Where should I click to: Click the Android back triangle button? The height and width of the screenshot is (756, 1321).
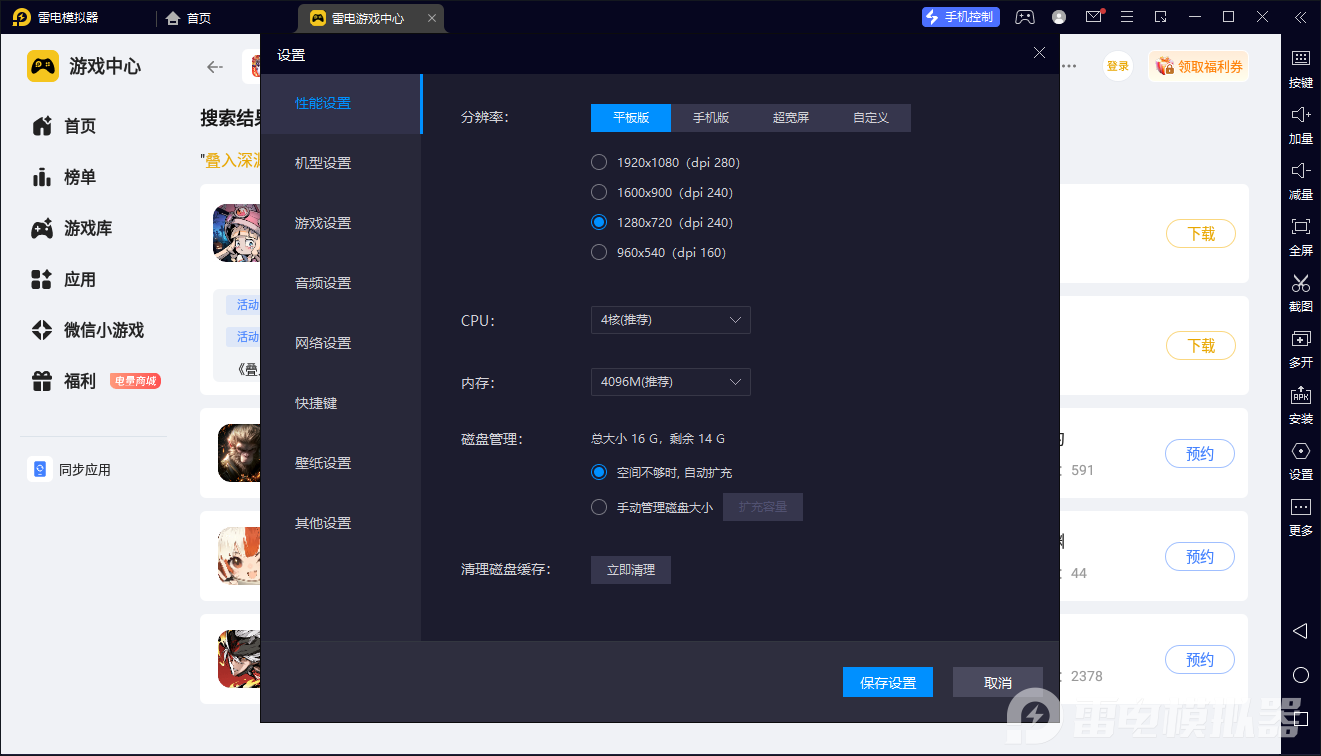[1300, 631]
